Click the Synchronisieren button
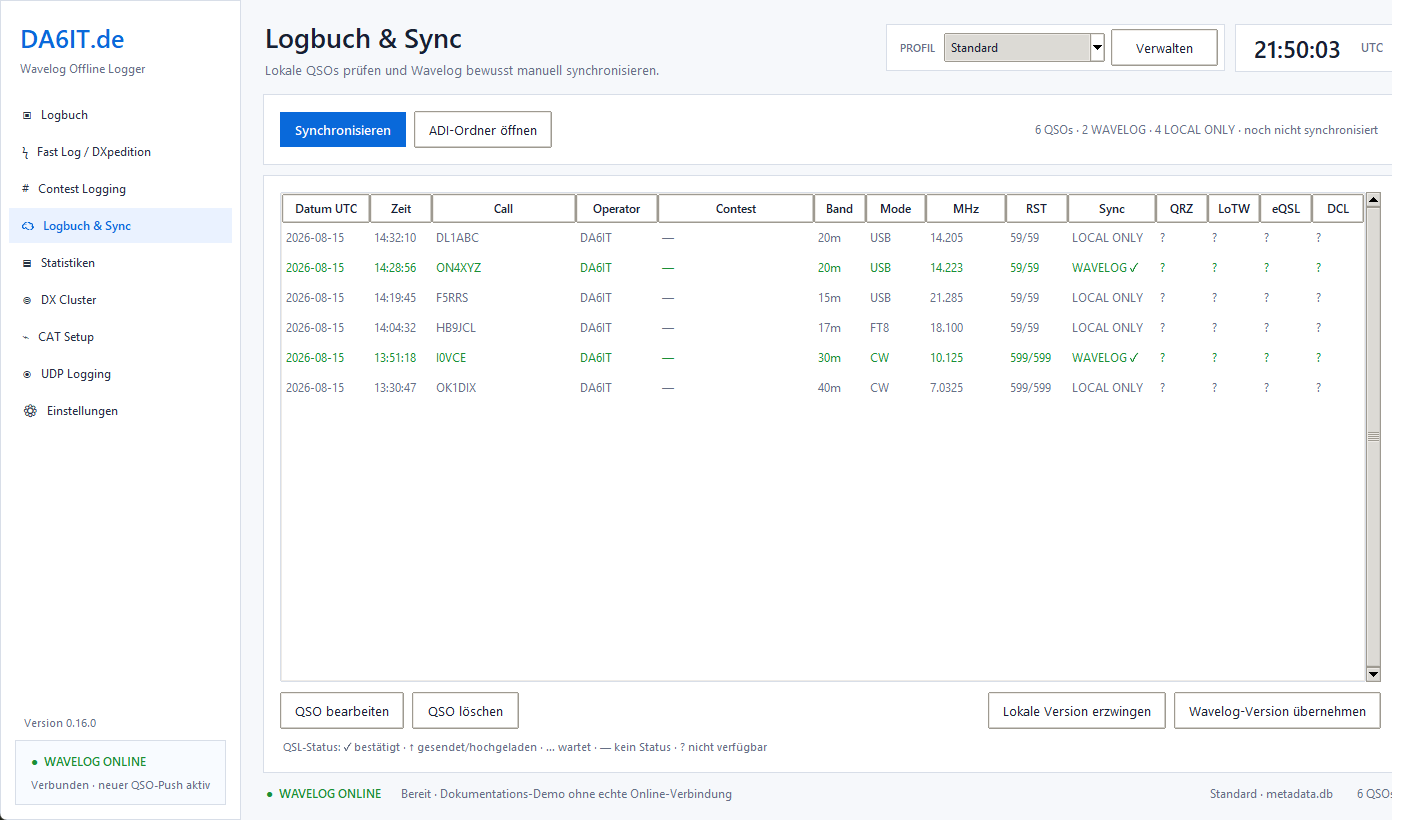 343,130
